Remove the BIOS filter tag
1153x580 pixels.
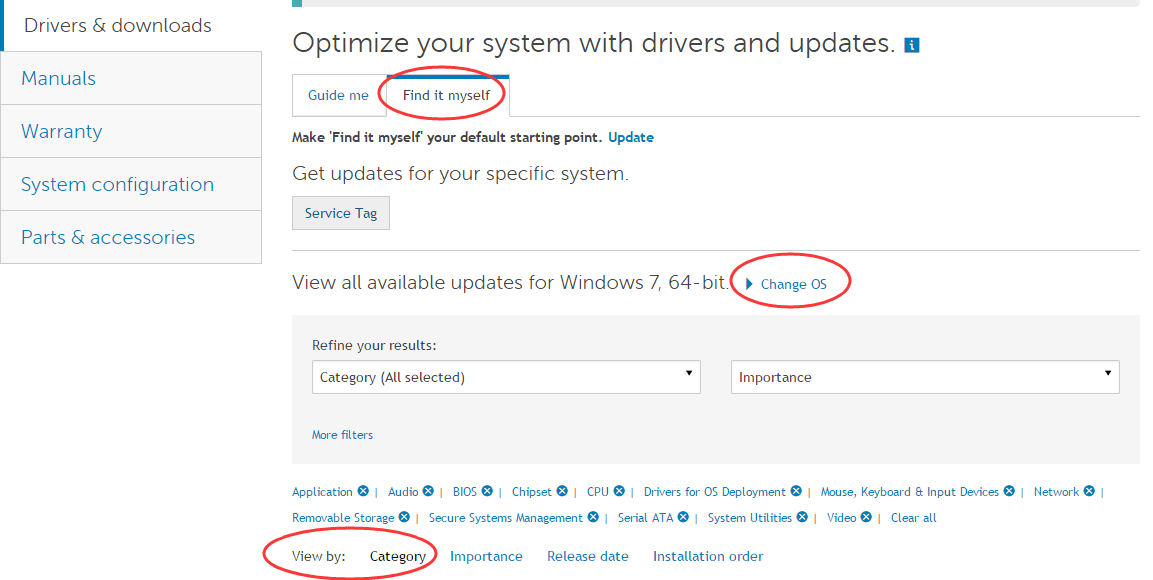(487, 491)
